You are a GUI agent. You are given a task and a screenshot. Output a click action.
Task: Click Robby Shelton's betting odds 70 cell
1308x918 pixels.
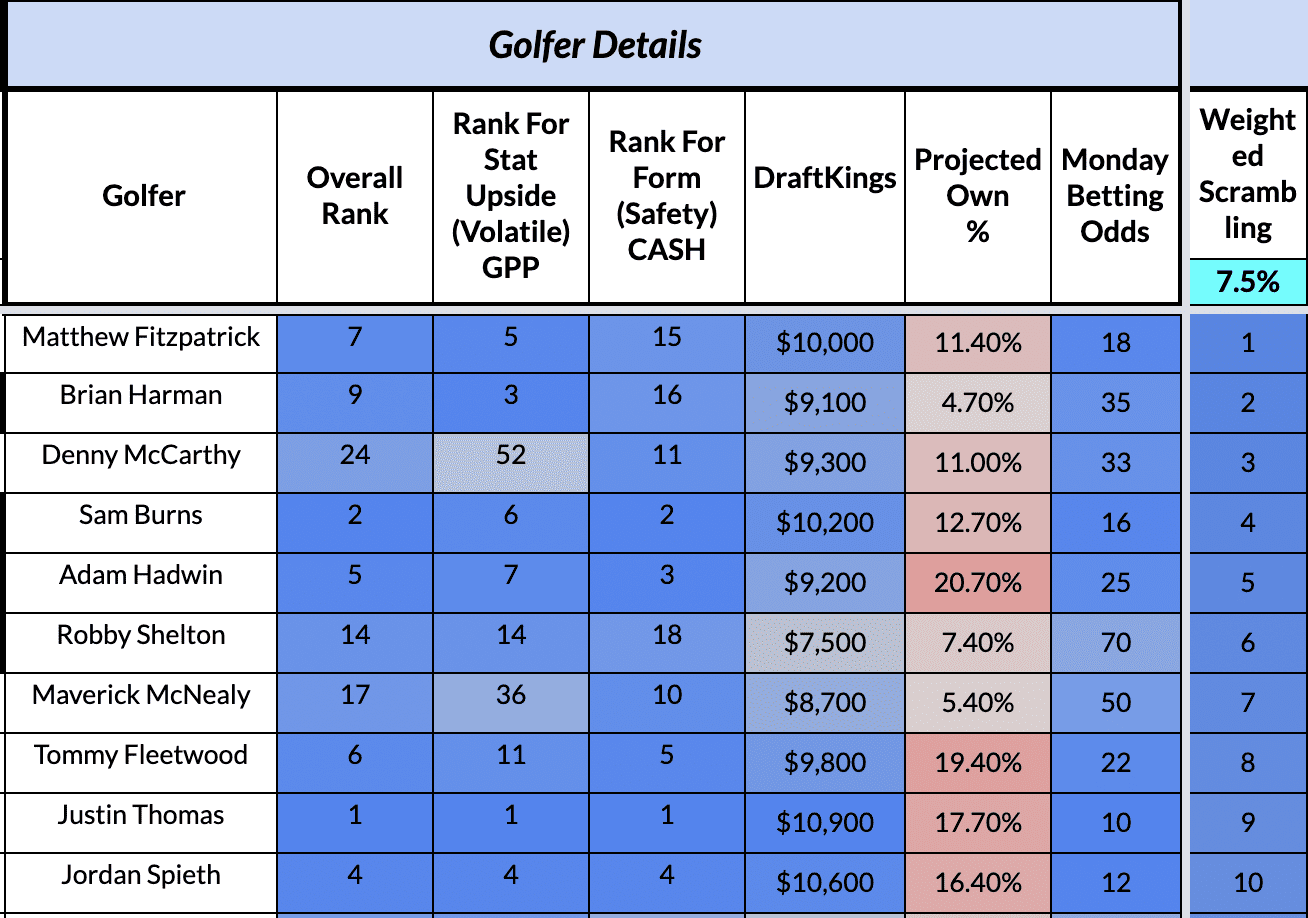tap(1115, 643)
